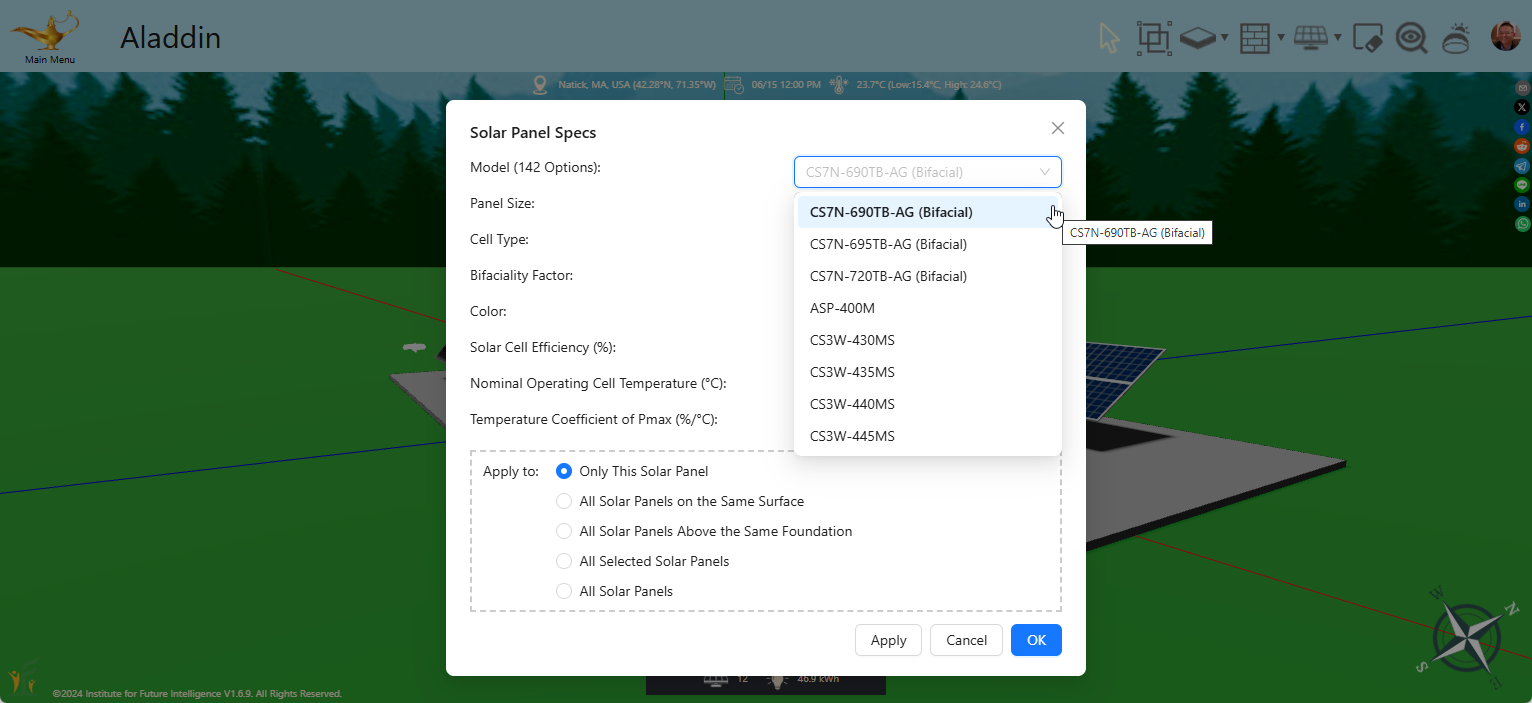Choose CS7N-695TB-AG (Bifacial) model option

928,244
